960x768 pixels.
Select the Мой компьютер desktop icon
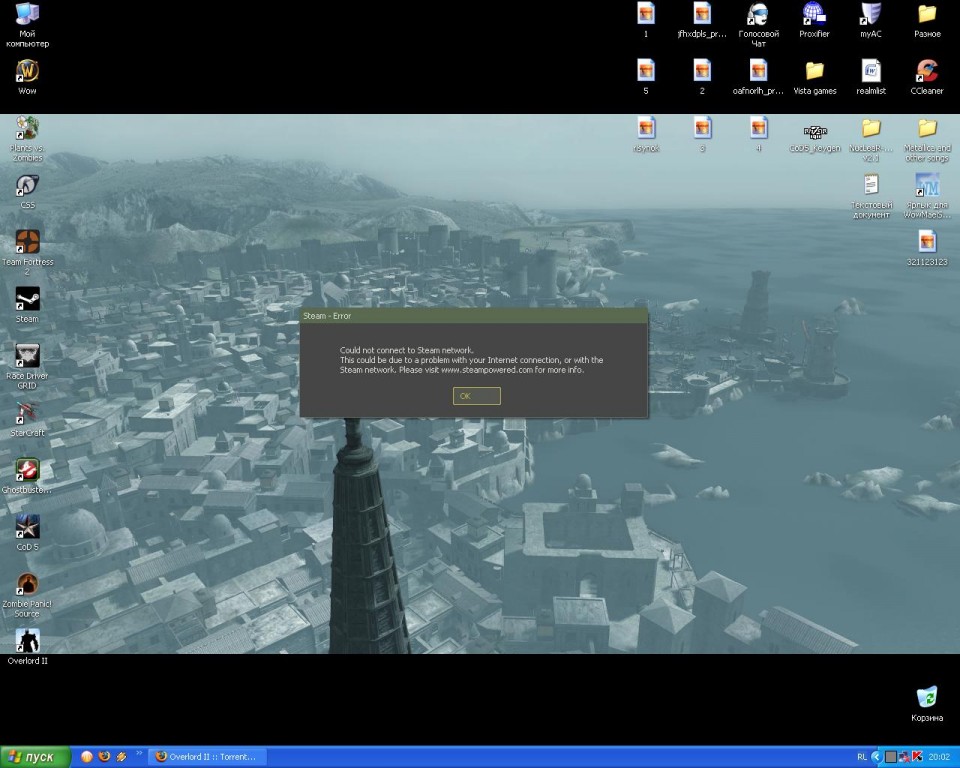coord(28,25)
